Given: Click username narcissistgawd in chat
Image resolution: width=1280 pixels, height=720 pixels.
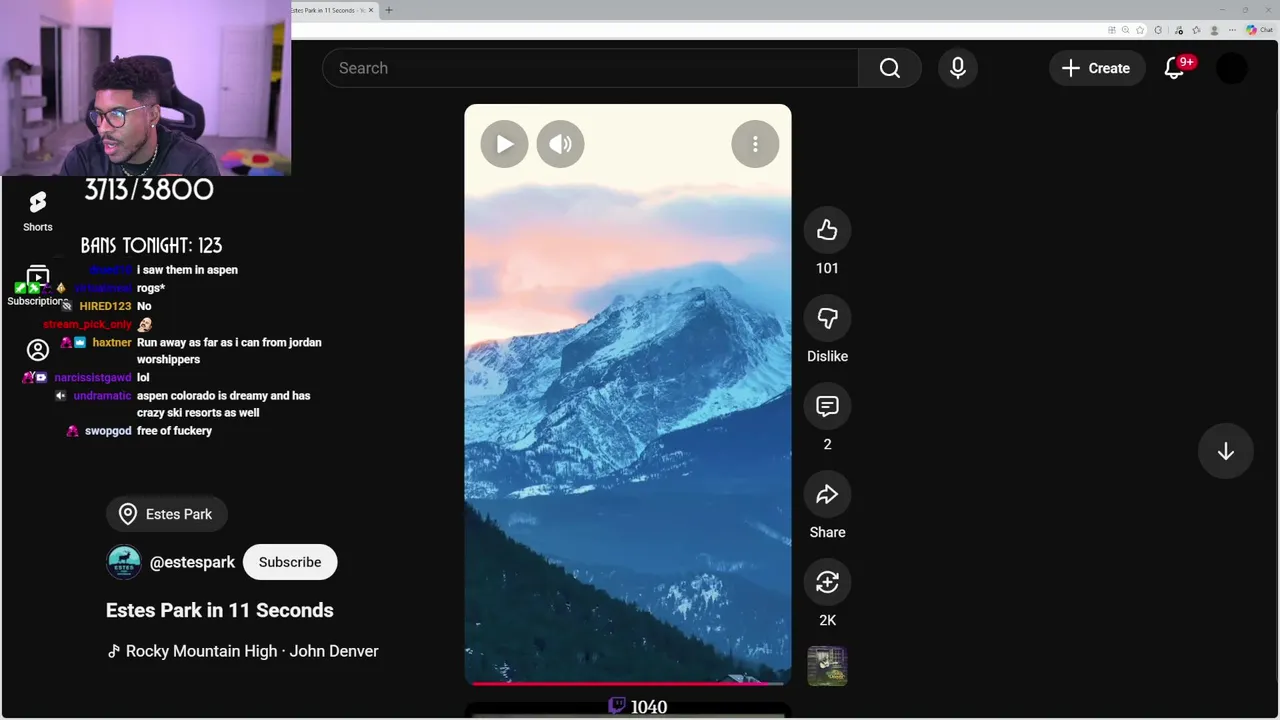Looking at the screenshot, I should [x=93, y=378].
